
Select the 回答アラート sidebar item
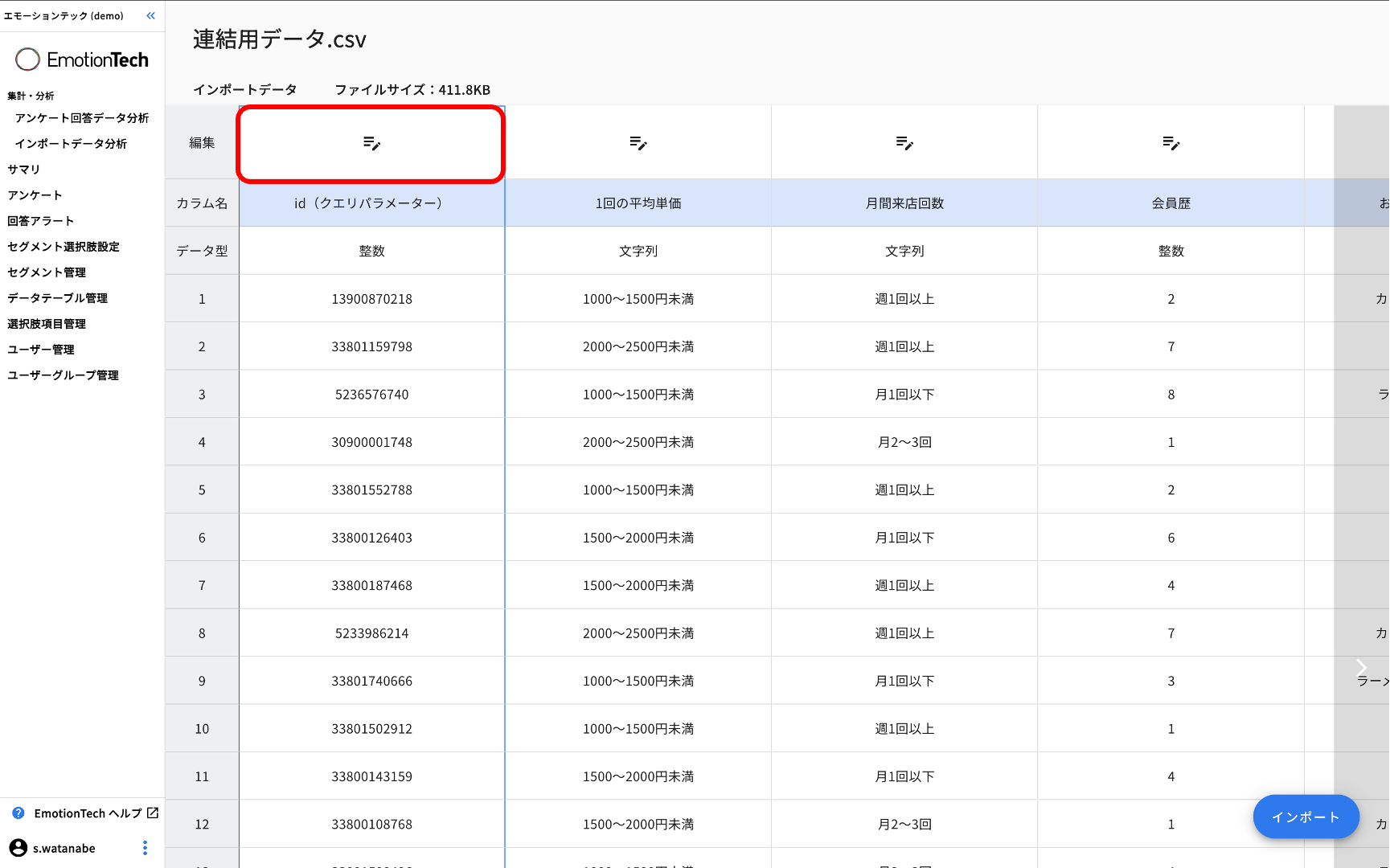40,221
